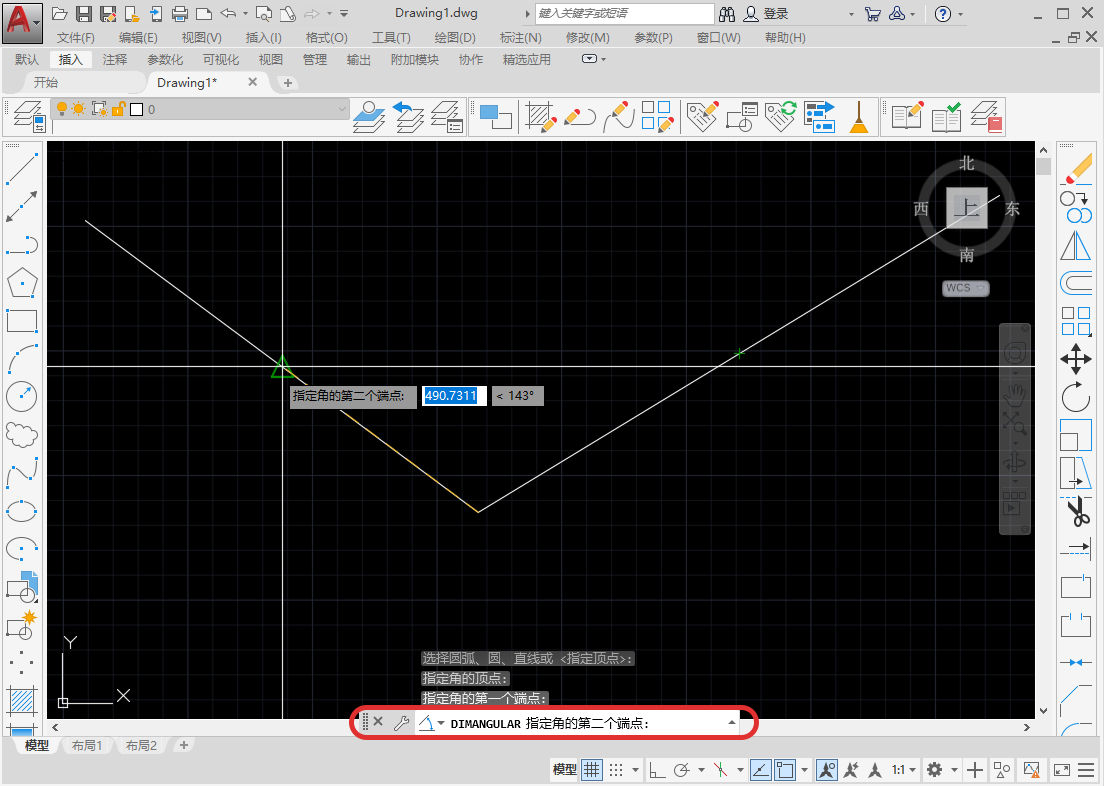Add a new drawing tab with plus button
The height and width of the screenshot is (786, 1104).
287,82
